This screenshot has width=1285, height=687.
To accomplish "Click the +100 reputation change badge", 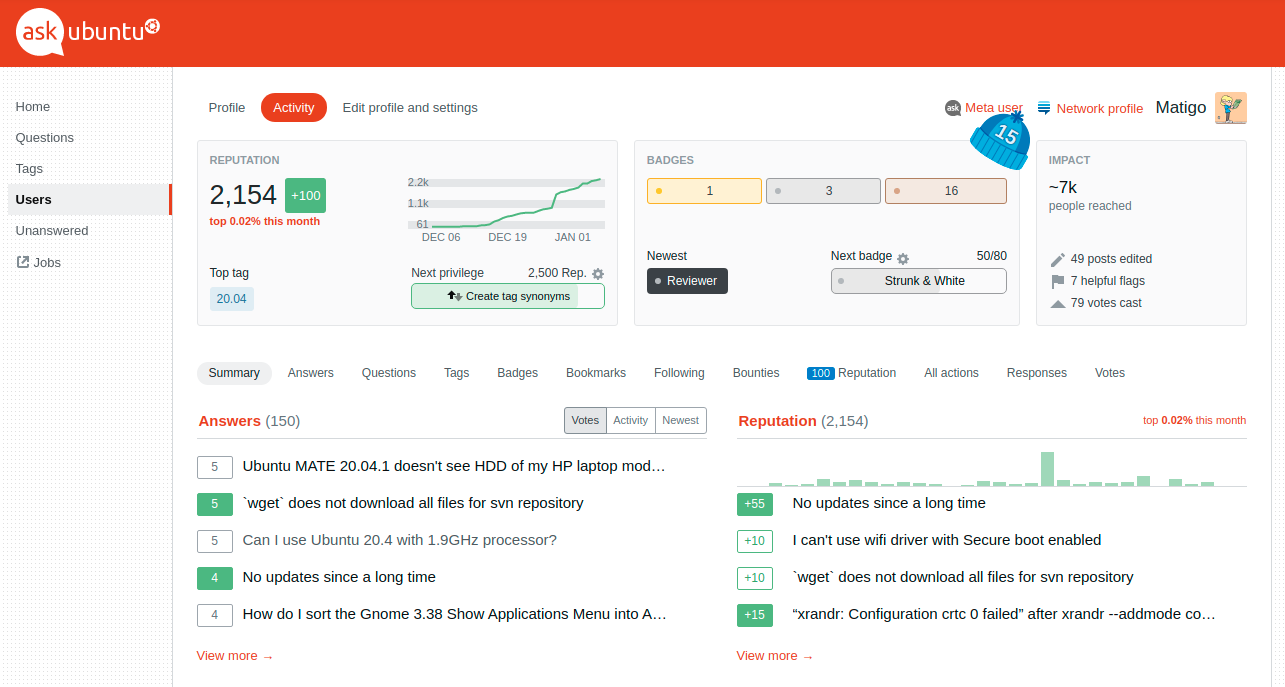I will pos(305,195).
